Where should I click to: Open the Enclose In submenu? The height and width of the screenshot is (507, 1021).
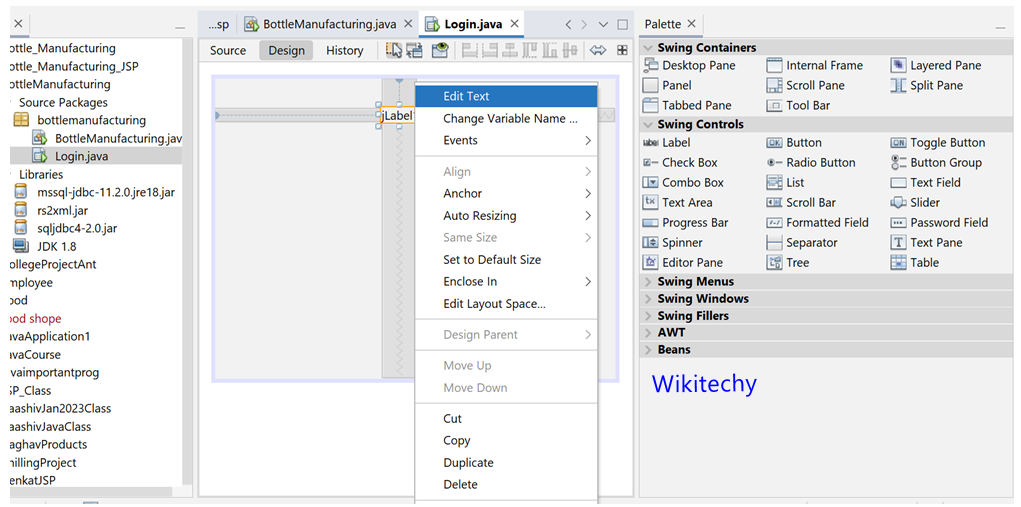tap(507, 282)
